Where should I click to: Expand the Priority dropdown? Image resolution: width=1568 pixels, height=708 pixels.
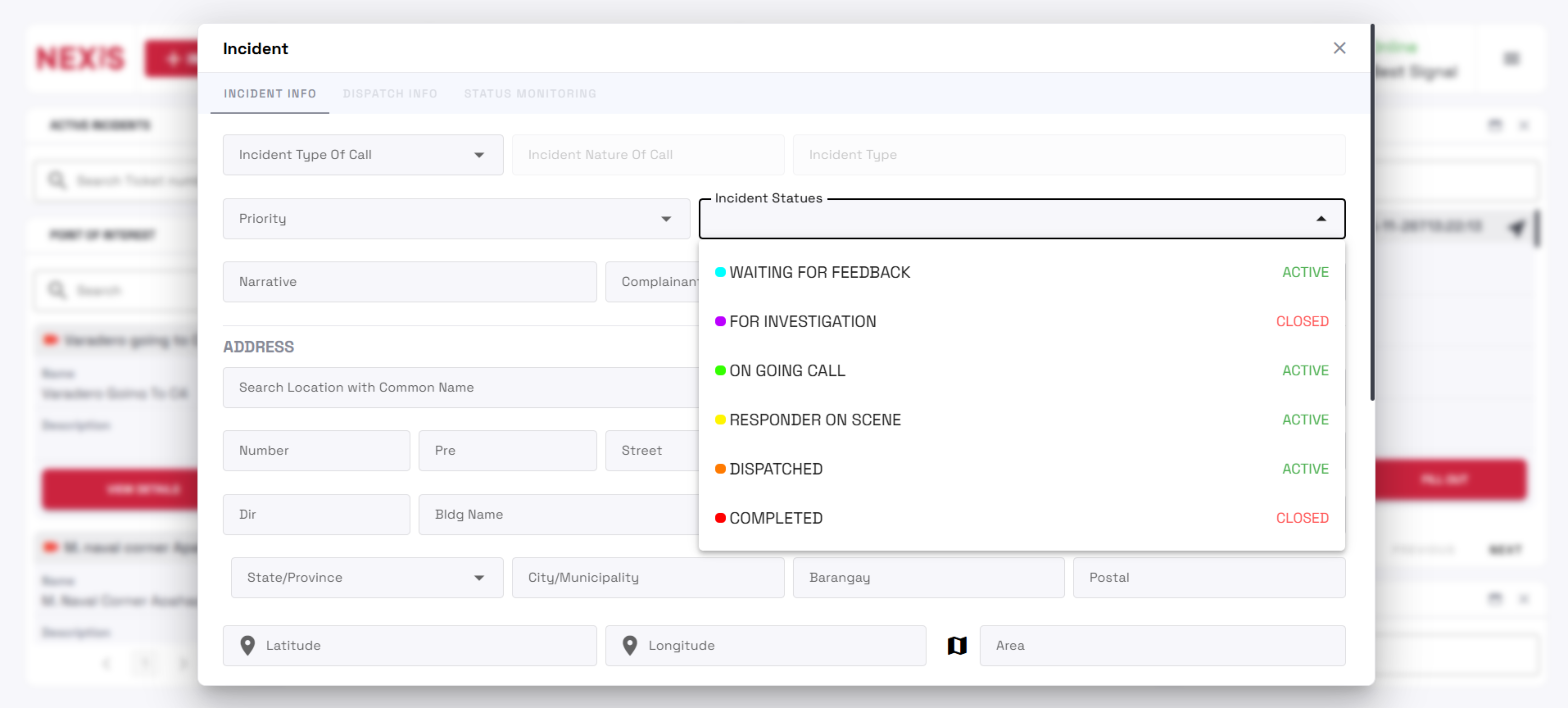456,219
